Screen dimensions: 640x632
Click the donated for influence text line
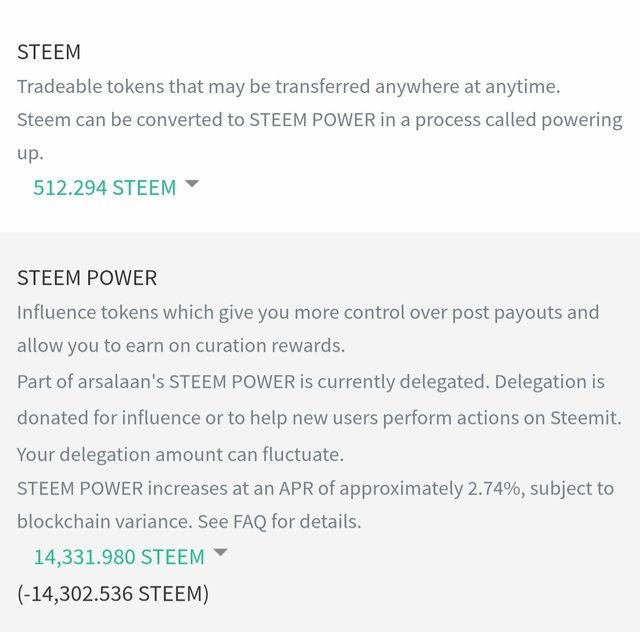pos(319,418)
